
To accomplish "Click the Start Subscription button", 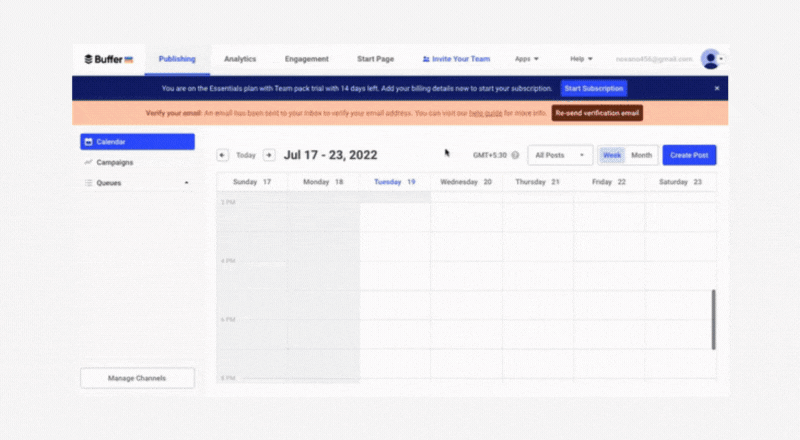I will [593, 88].
